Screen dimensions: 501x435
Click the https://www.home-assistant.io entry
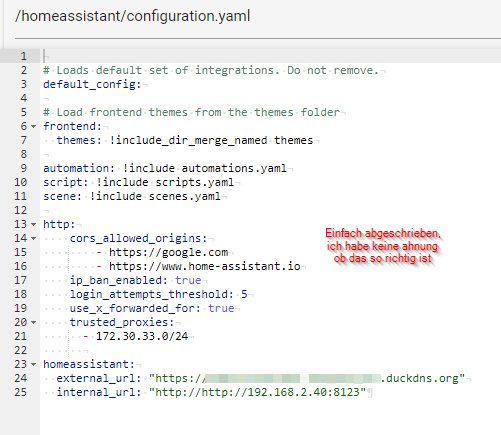pyautogui.click(x=205, y=266)
